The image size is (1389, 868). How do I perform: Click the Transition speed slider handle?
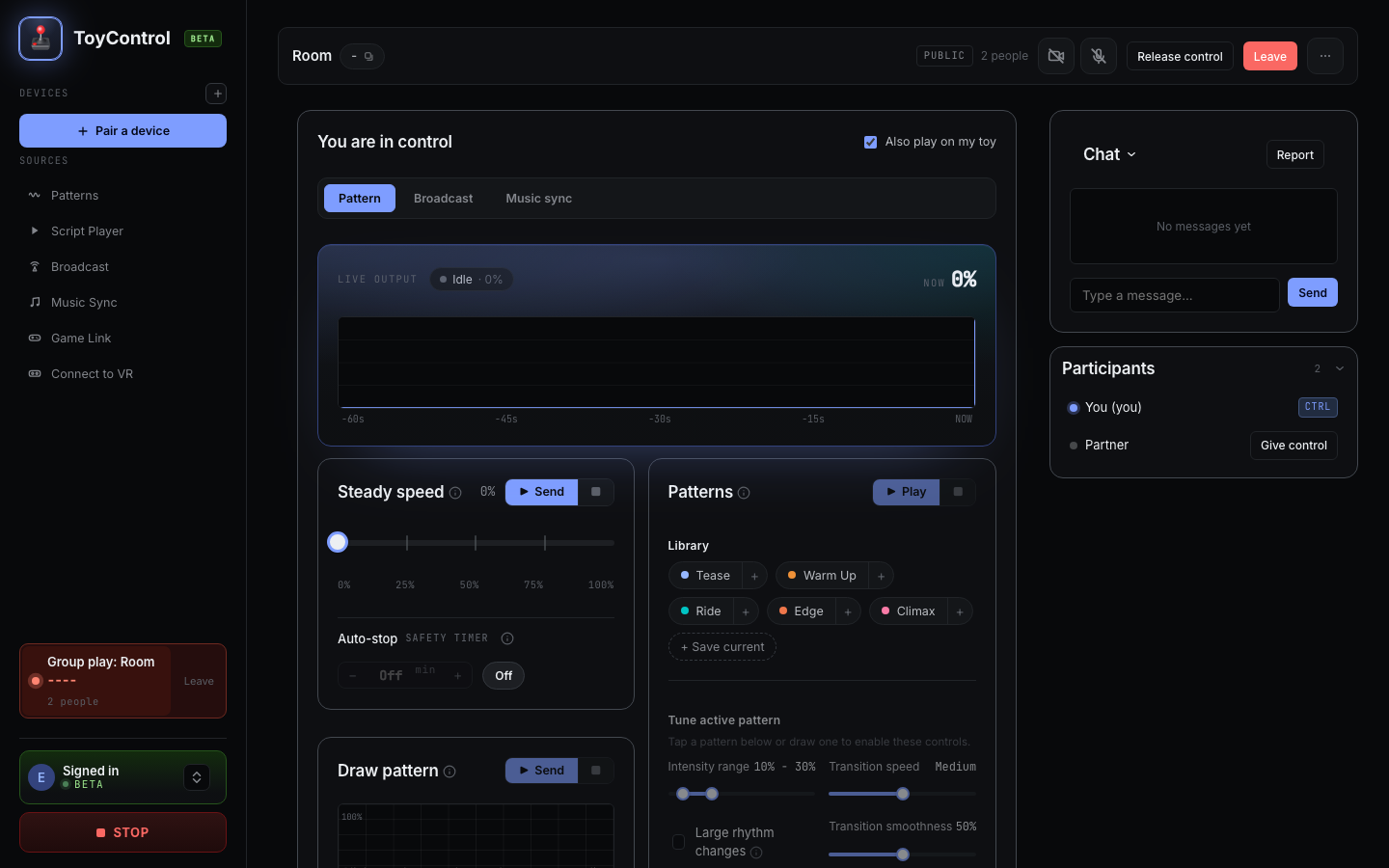903,794
